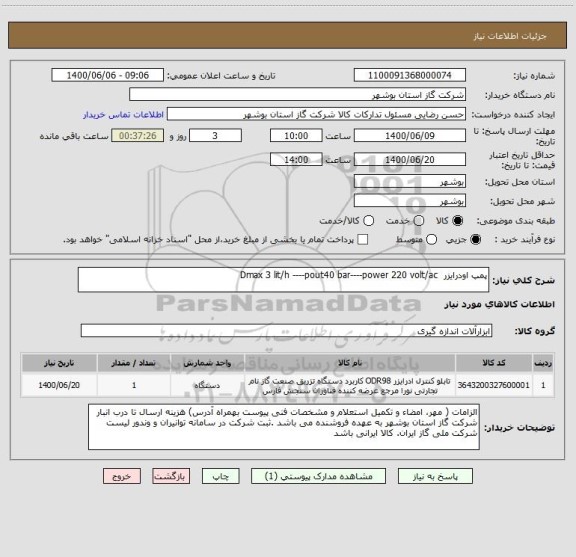Click the requester field حسن رضایی
Image resolution: width=576 pixels, height=557 pixels.
point(316,115)
